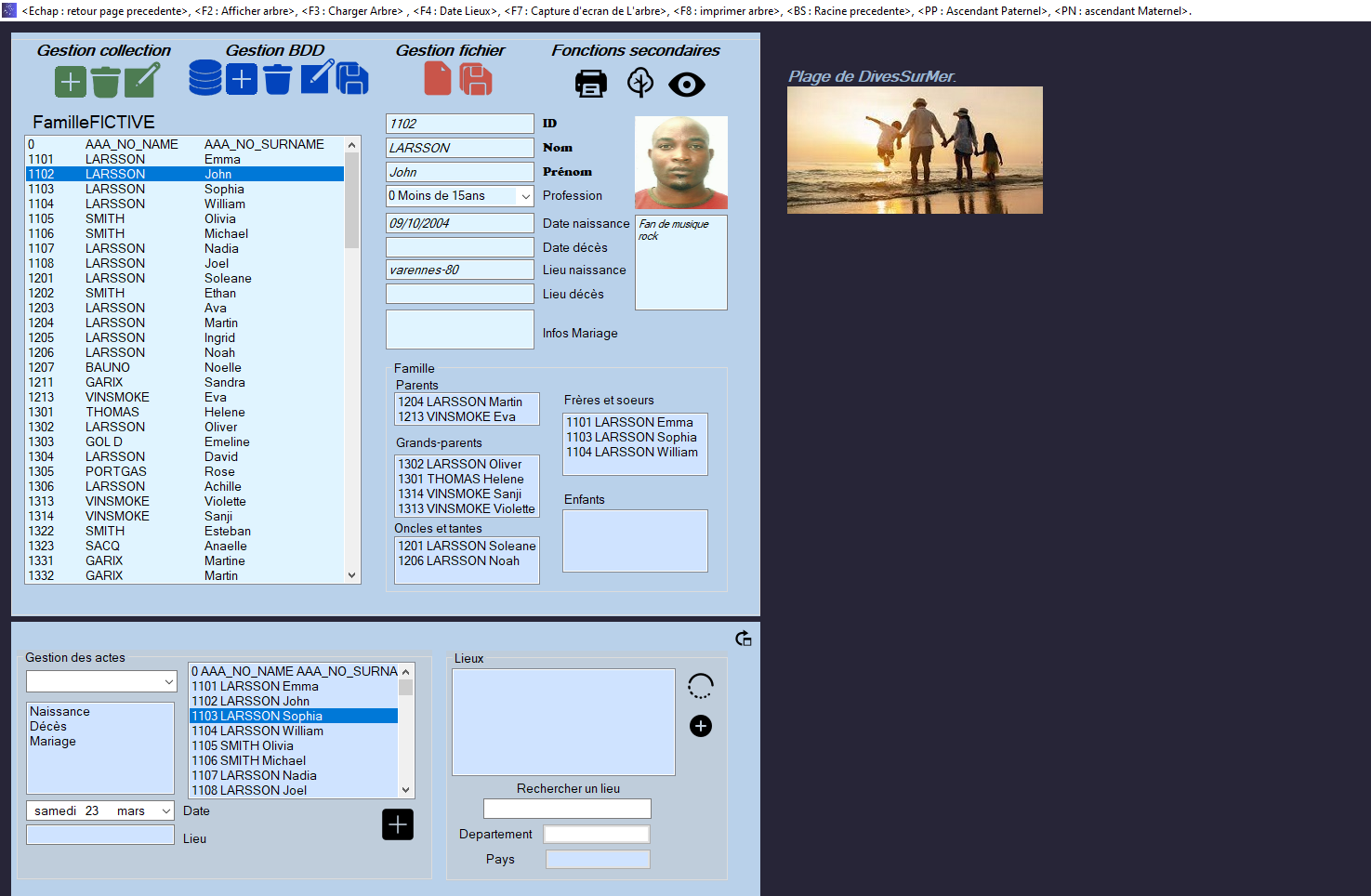Viewport: 1371px width, 896px height.
Task: Click the red new file icon
Action: click(438, 80)
